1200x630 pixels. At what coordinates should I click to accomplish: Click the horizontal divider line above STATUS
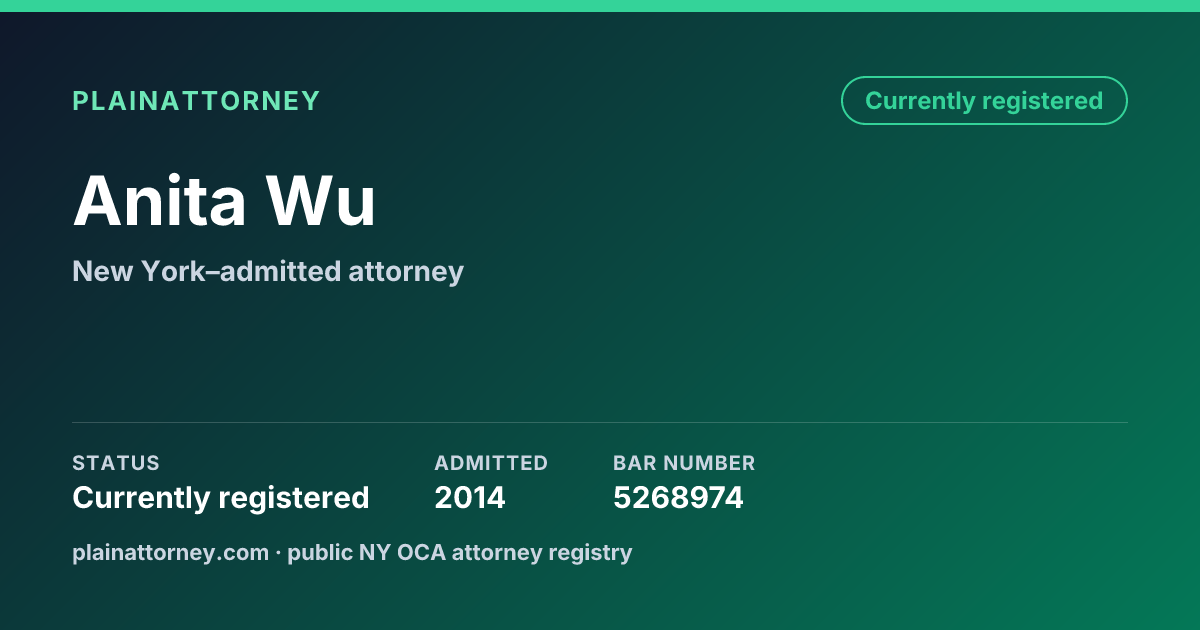600,422
